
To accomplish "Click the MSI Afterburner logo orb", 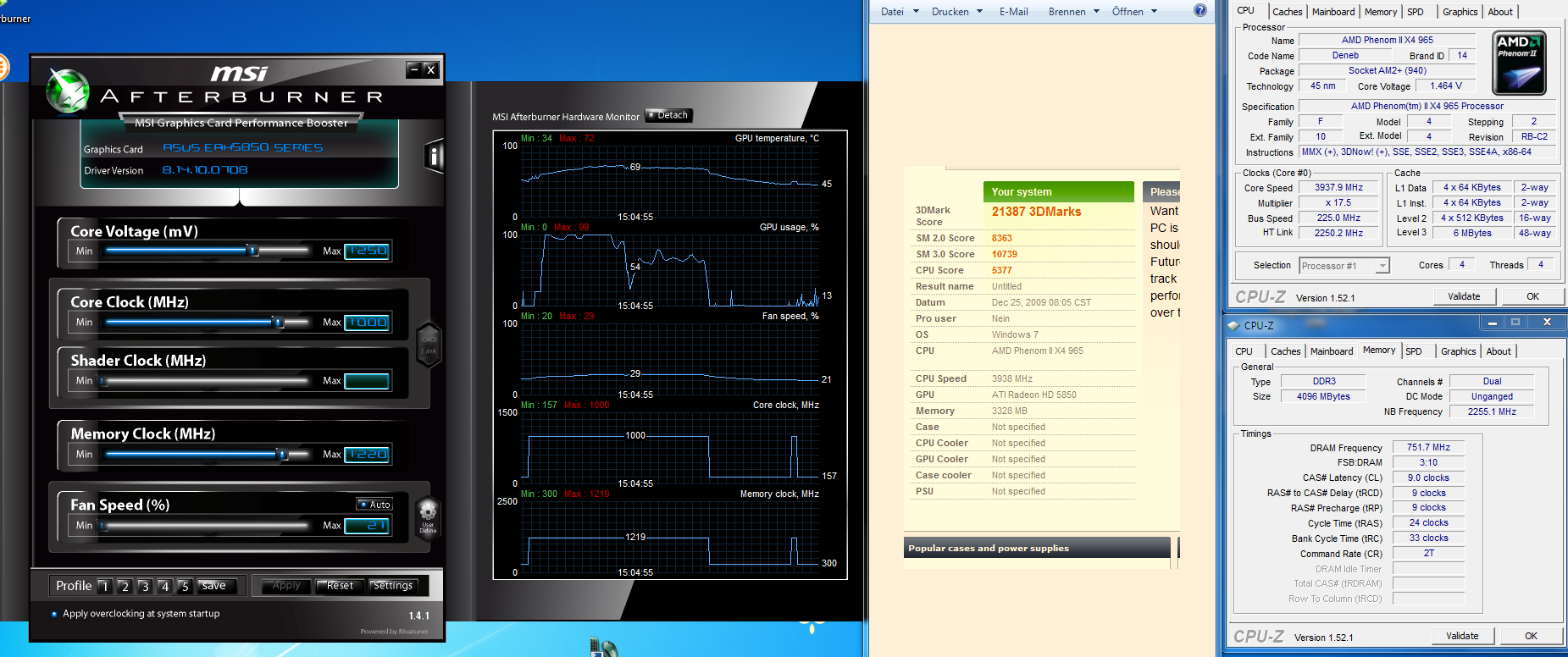I will point(68,91).
